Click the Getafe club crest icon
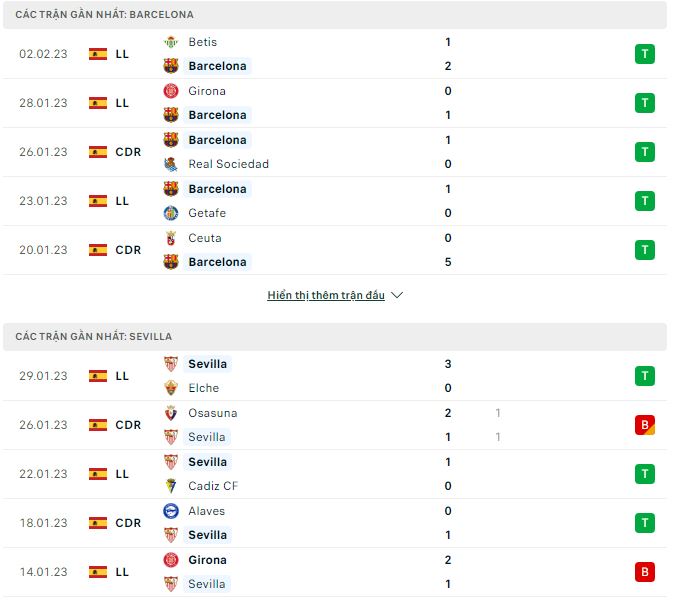Viewport: 678px width, 600px height. tap(171, 213)
